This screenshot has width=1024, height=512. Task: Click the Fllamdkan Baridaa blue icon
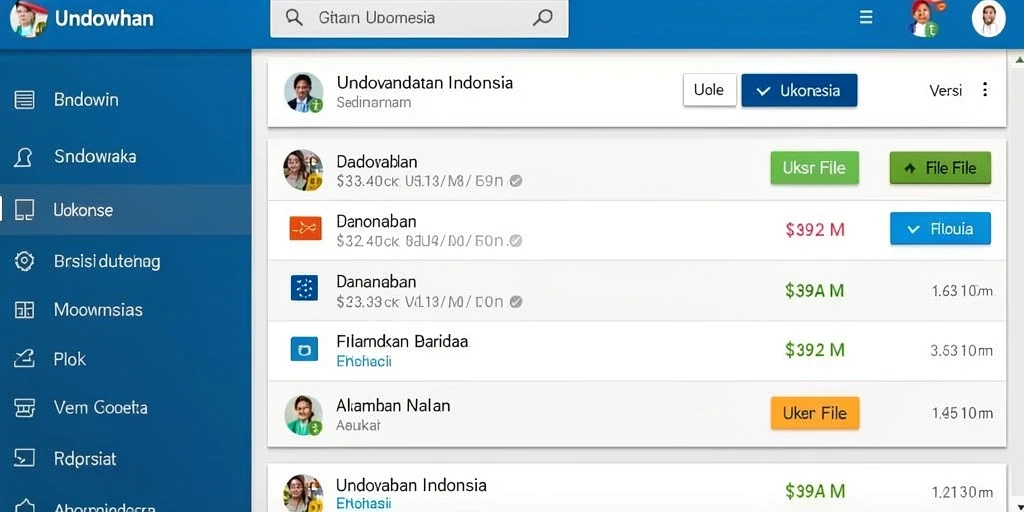pos(304,349)
